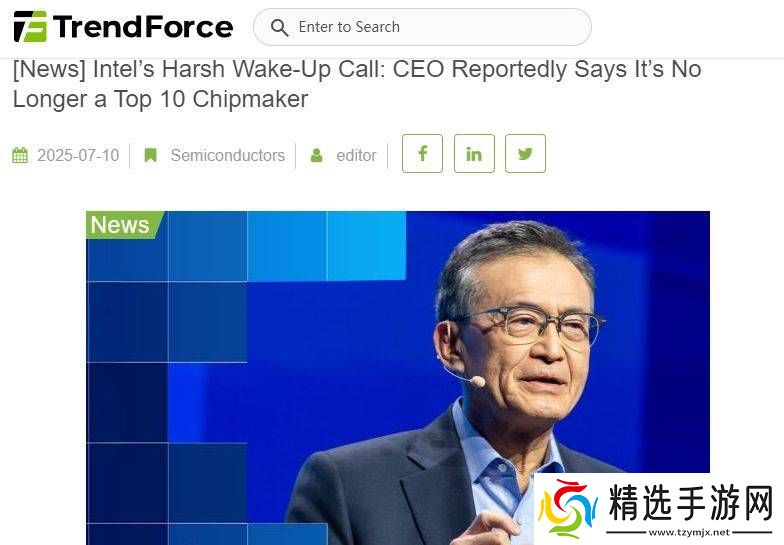Focus the Enter to Search field

[x=422, y=27]
